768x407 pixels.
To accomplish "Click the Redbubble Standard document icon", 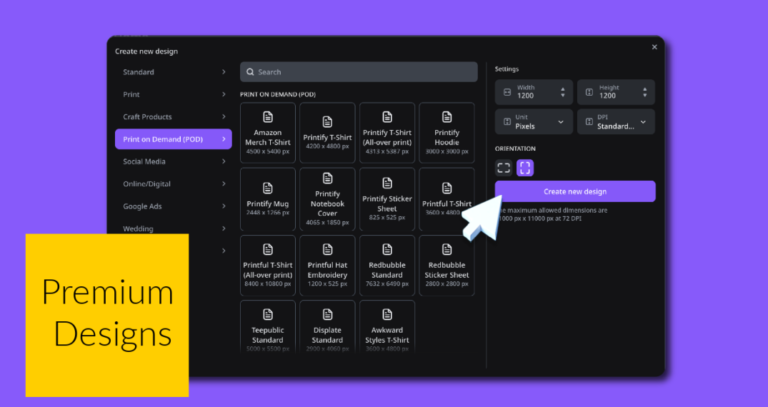I will click(x=387, y=249).
